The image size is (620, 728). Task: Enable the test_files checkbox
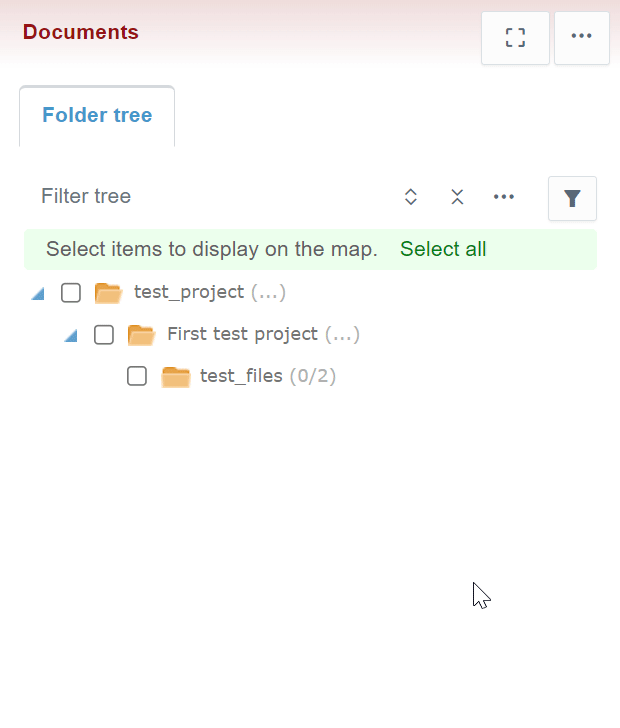(x=137, y=377)
